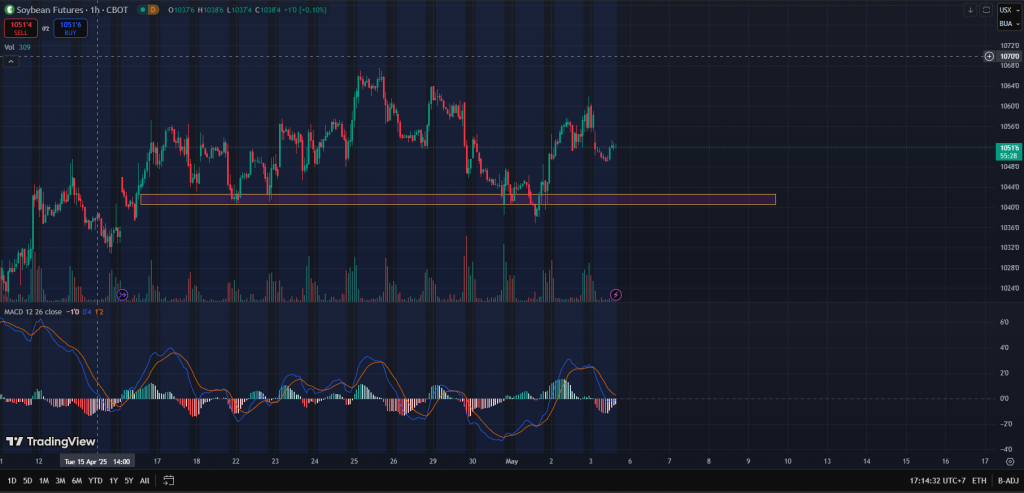Screen dimensions: 1024x493
Task: Open the USX currency dropdown
Action: coord(1009,10)
